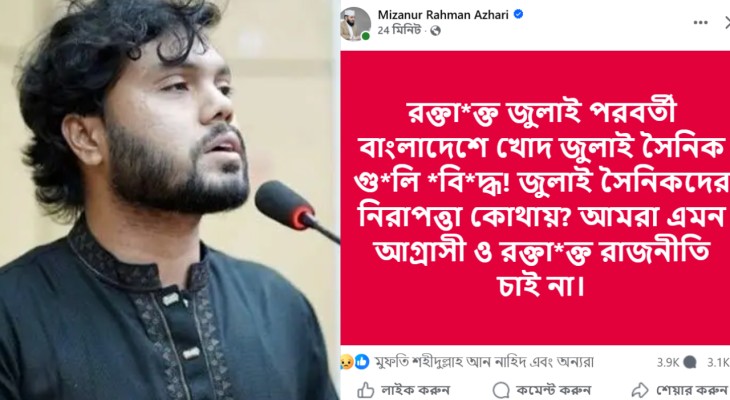Click the শেয়ার করুন button text
The image size is (730, 400).
[x=693, y=390]
